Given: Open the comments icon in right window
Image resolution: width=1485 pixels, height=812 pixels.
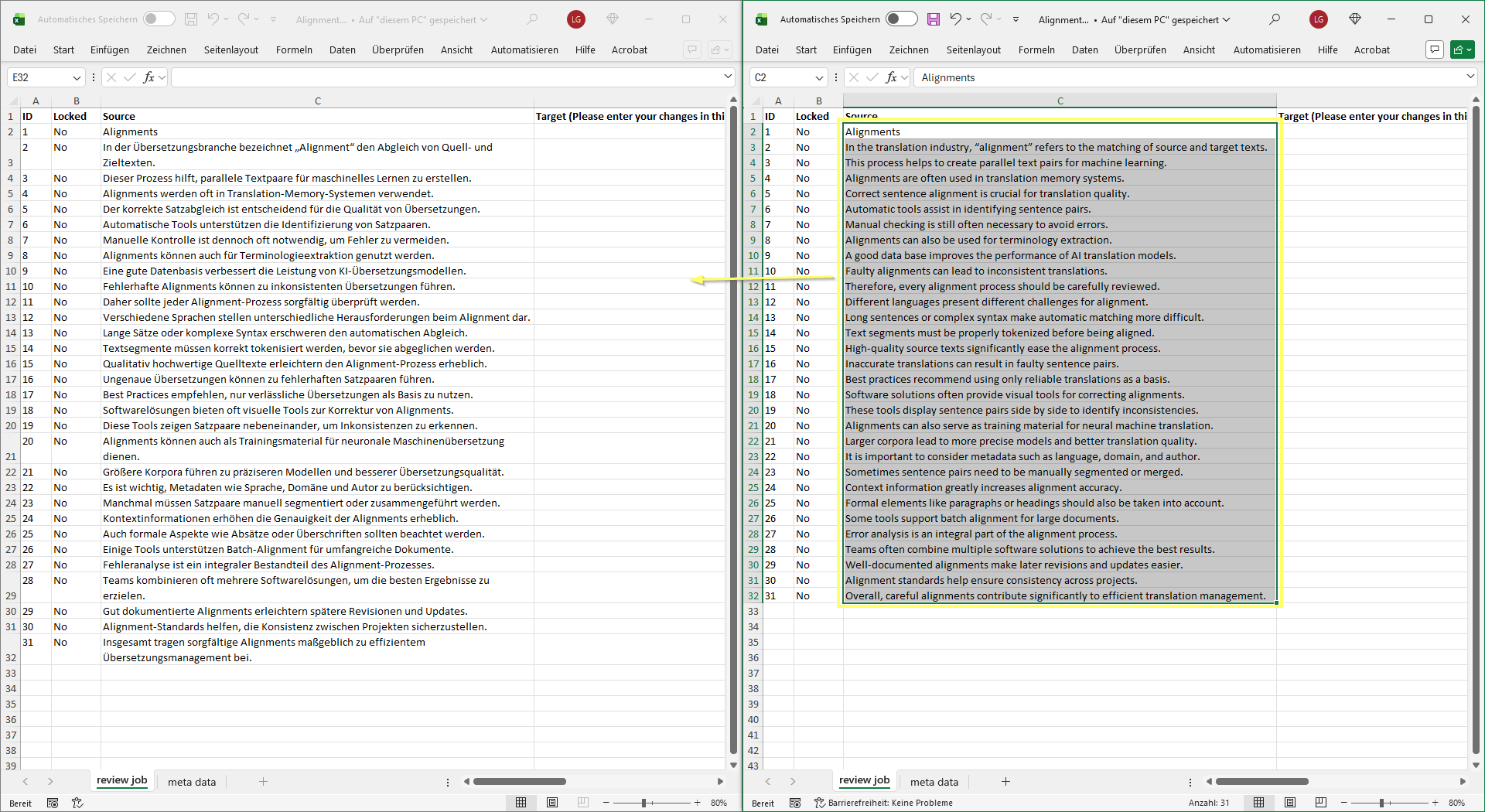Looking at the screenshot, I should point(1435,49).
